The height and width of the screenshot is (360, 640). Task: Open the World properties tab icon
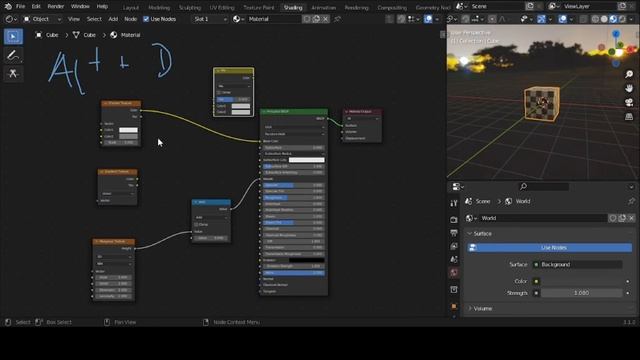pyautogui.click(x=454, y=273)
